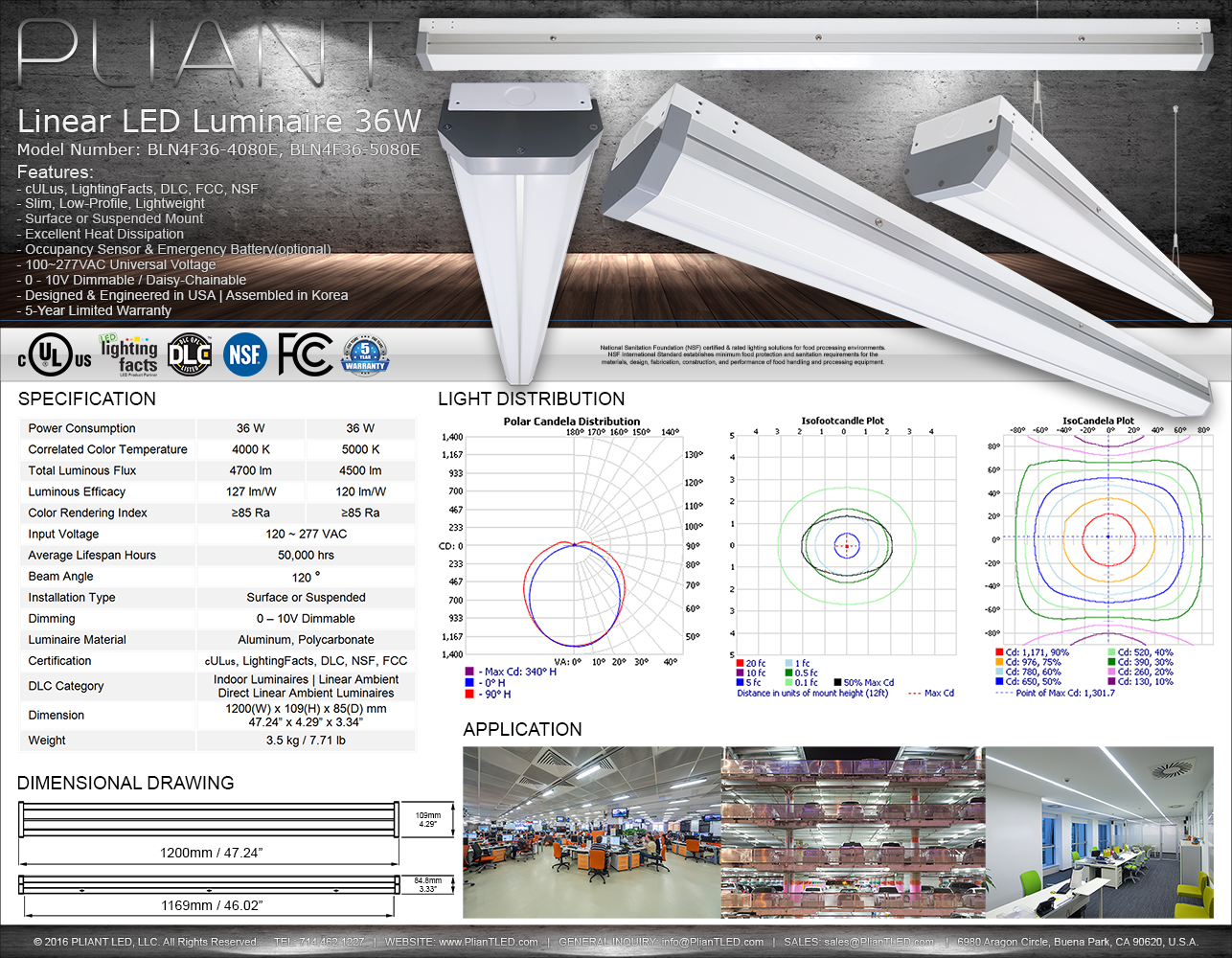1232x958 pixels.
Task: Click the '4000 K' color temperature cell
Action: click(x=251, y=449)
